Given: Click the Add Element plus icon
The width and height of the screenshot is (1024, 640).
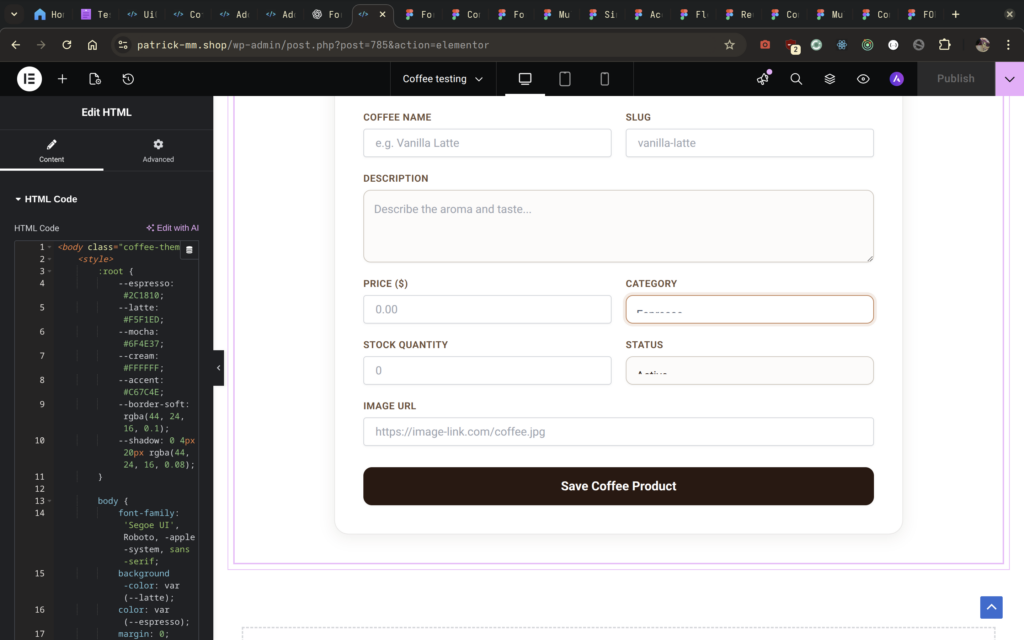Looking at the screenshot, I should tap(62, 79).
